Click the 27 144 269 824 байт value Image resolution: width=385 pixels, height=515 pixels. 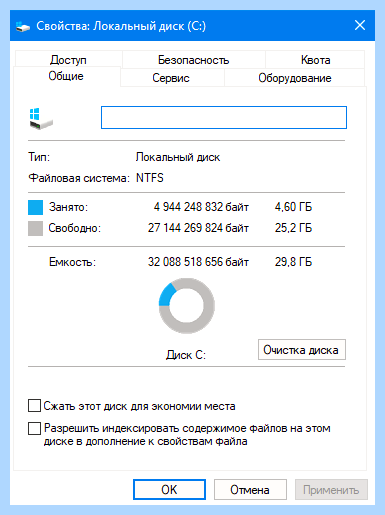click(198, 228)
